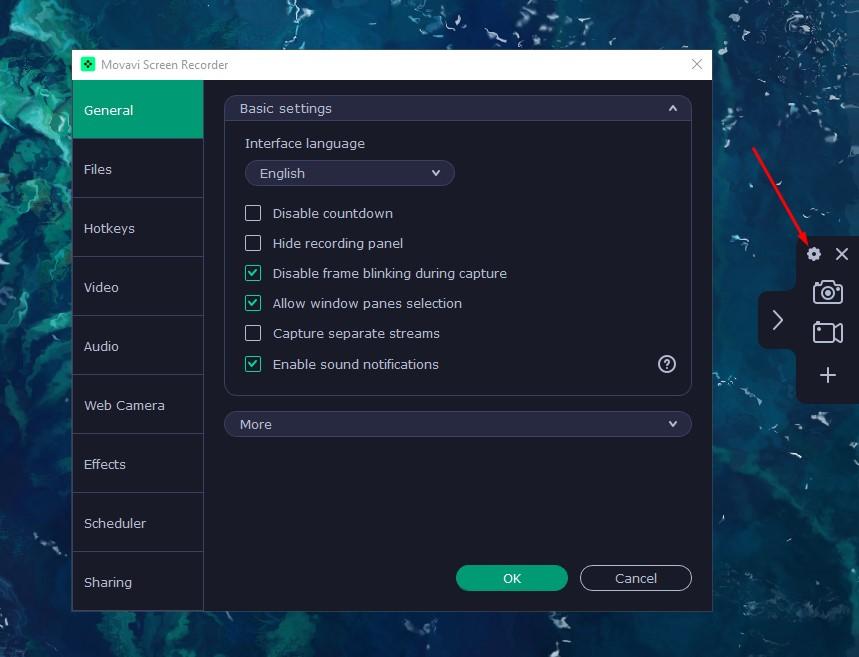Confirm settings with the OK button

512,578
